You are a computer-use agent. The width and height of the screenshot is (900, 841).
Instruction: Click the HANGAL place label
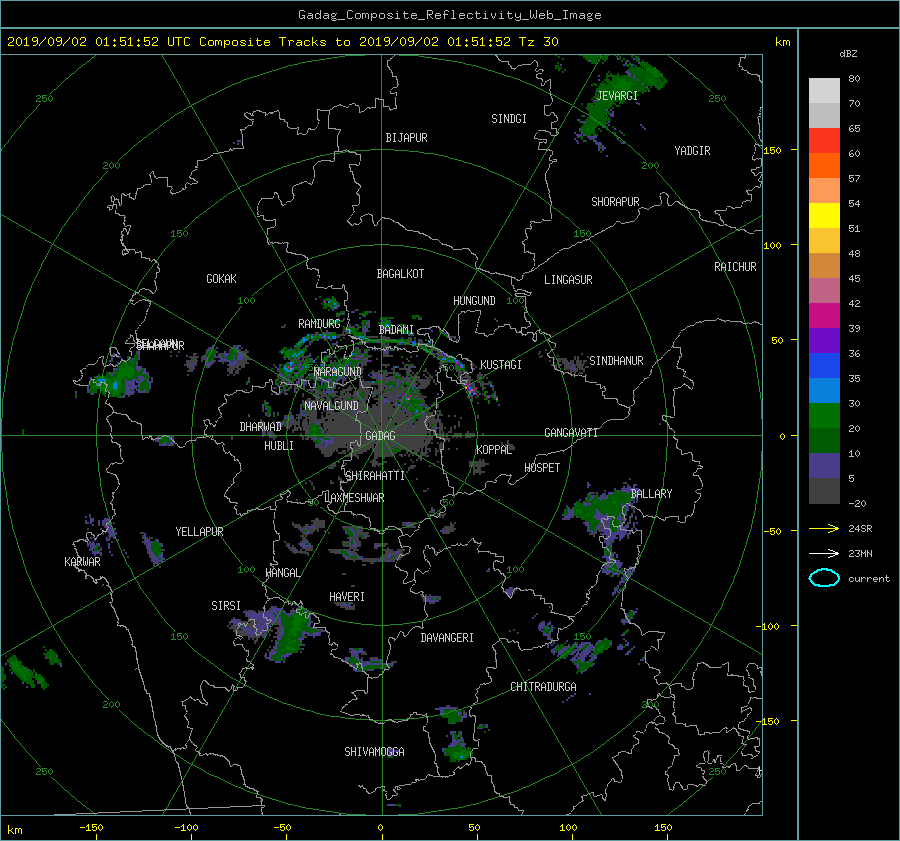[x=282, y=572]
